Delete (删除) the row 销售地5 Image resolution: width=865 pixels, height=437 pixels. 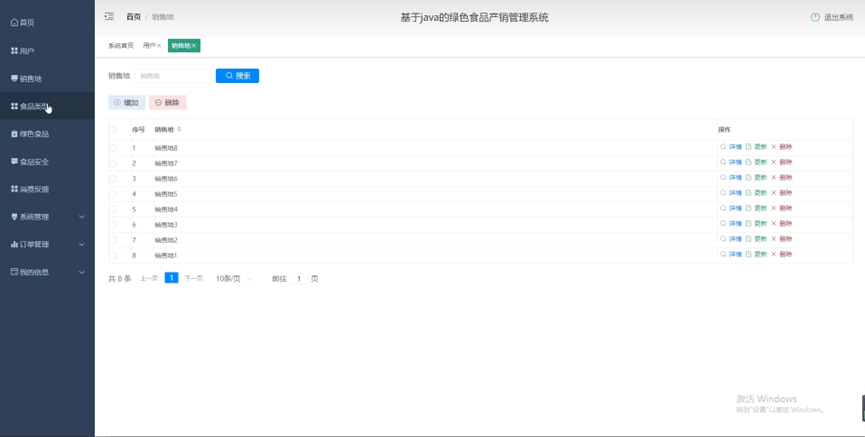click(782, 193)
